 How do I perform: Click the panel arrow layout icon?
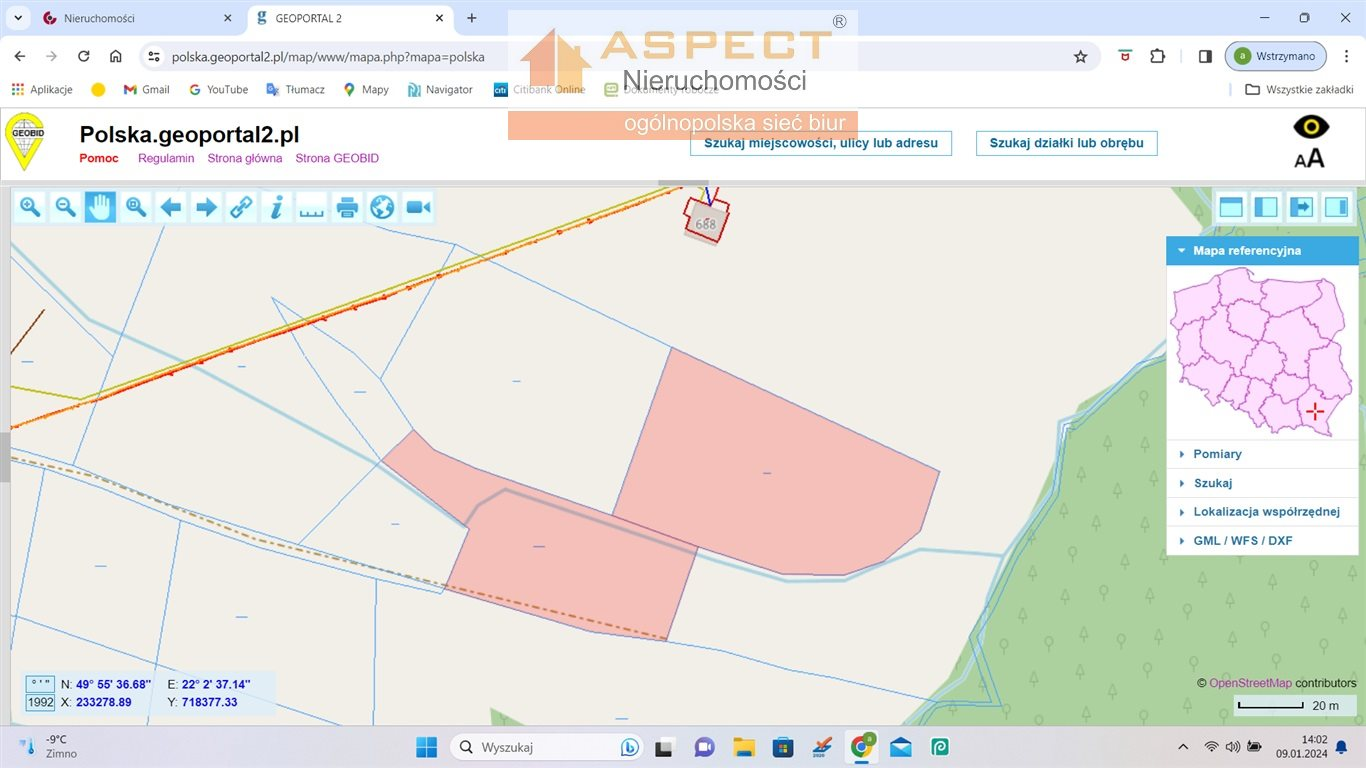1301,207
